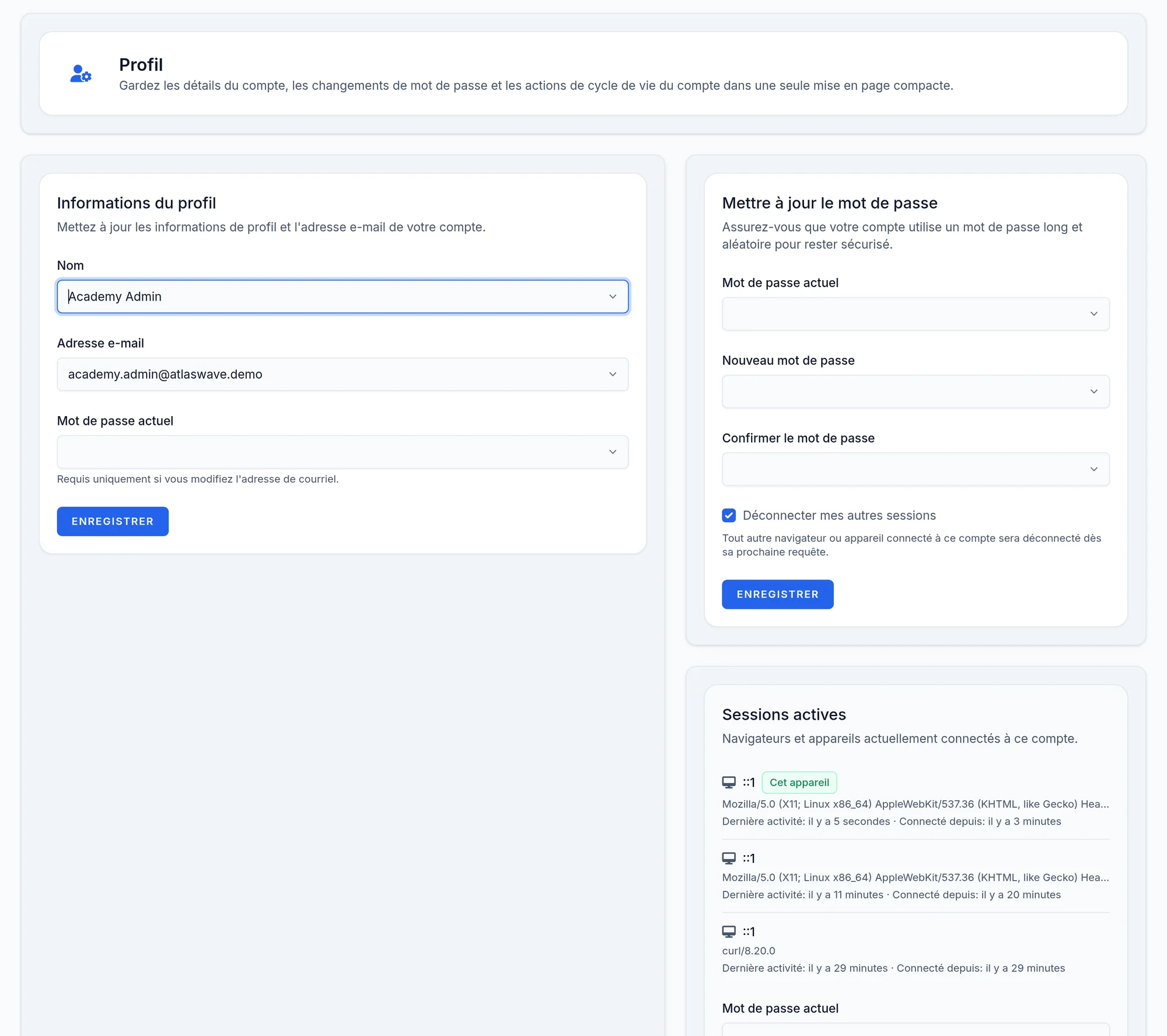Open chevron in Nouveau mot de passe field
The image size is (1167, 1036).
pyautogui.click(x=1094, y=392)
